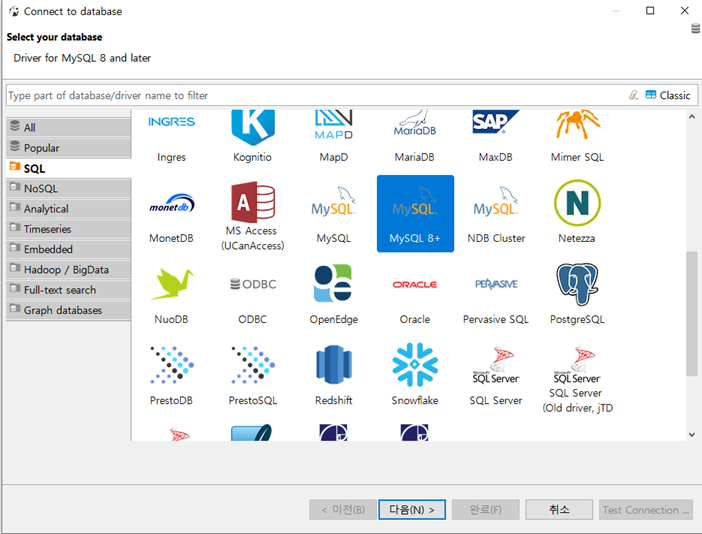Image resolution: width=702 pixels, height=534 pixels.
Task: Click the < 이전(B) back button
Action: click(342, 509)
